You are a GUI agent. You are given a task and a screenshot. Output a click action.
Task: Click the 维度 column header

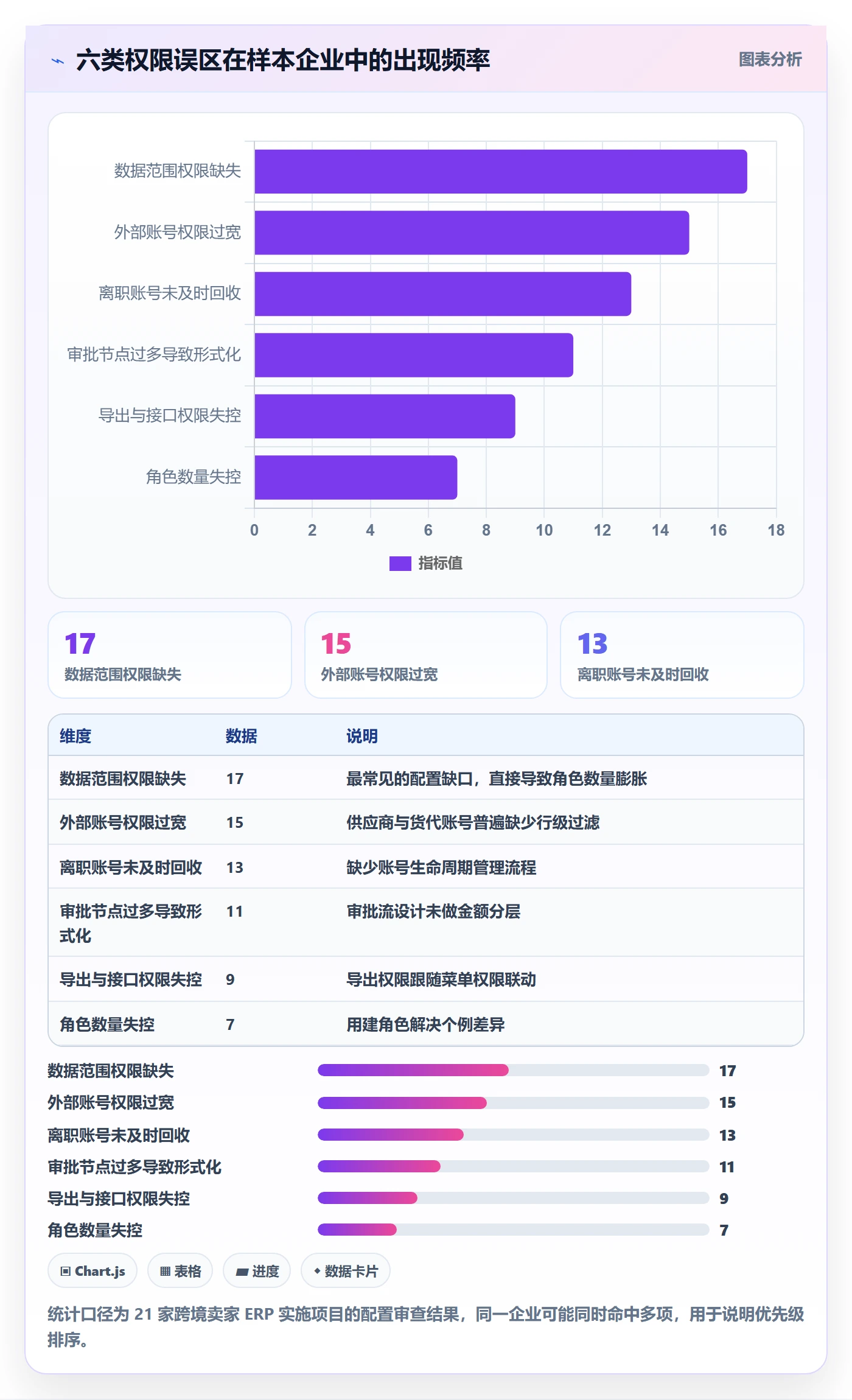75,737
